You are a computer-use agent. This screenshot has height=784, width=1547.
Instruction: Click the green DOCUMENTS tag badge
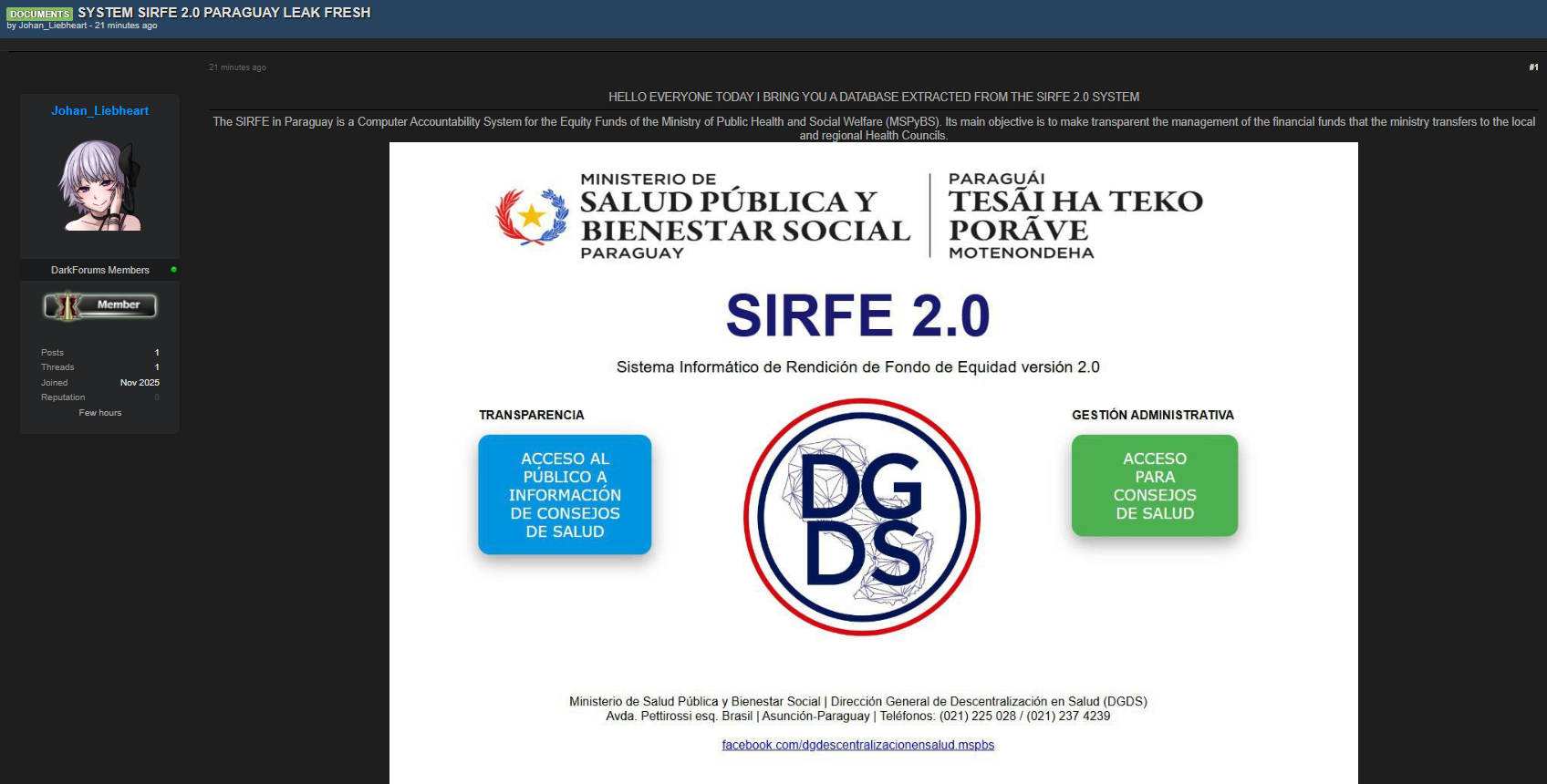39,14
